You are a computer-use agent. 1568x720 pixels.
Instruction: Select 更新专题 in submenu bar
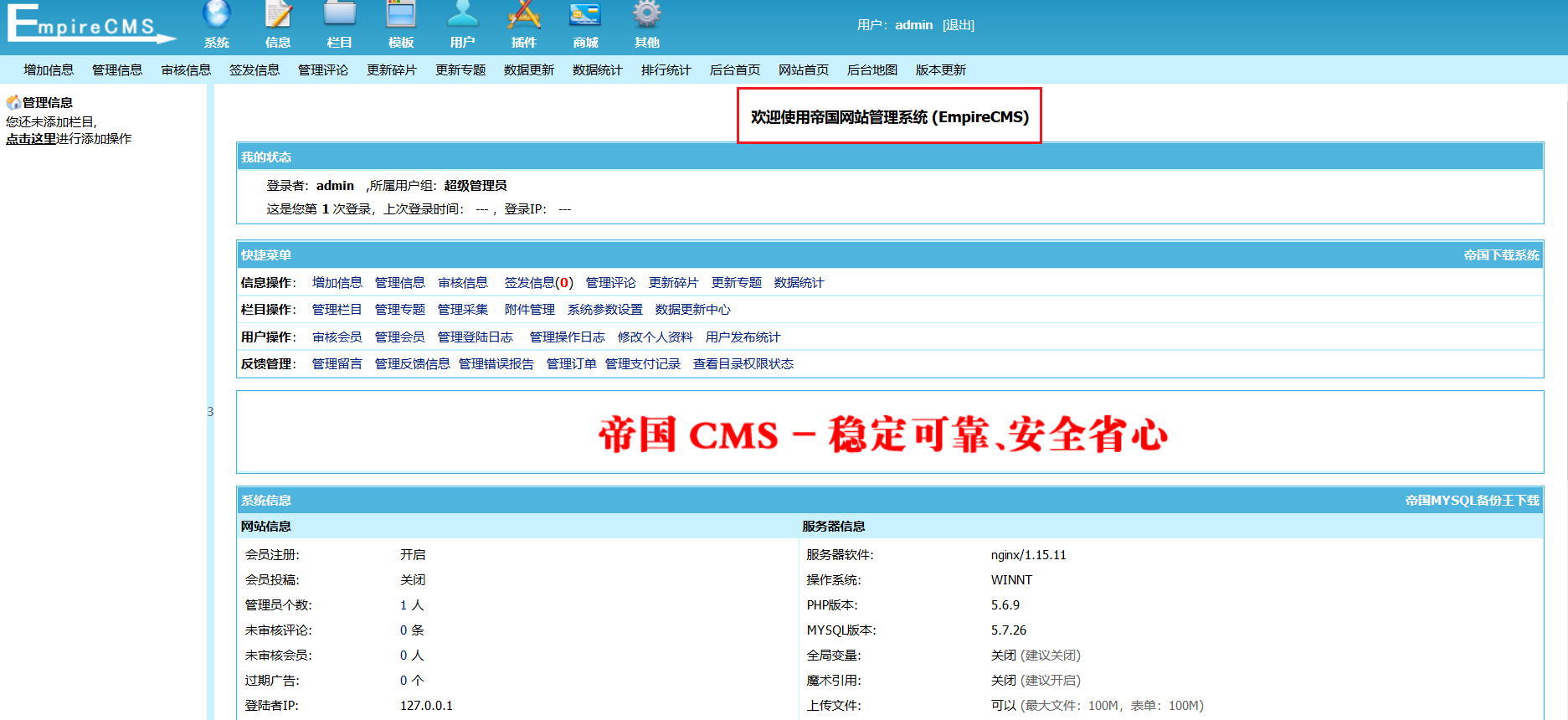pos(460,69)
